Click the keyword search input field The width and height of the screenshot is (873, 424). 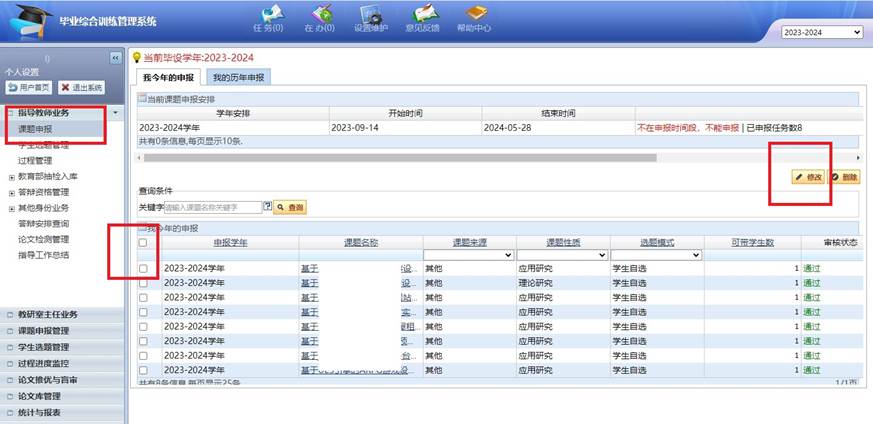(212, 207)
